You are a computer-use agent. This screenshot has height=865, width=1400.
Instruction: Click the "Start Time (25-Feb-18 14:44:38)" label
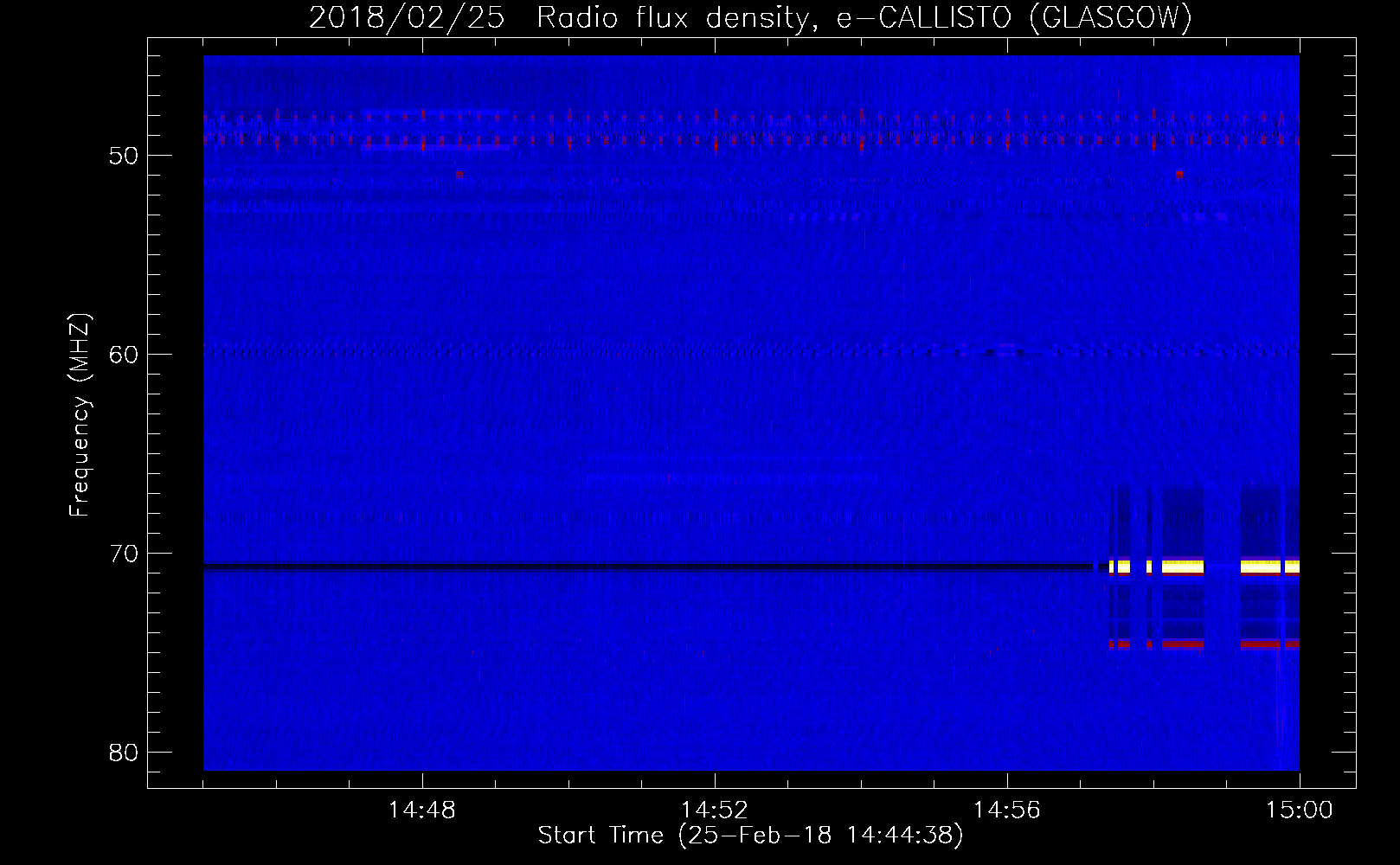750,835
